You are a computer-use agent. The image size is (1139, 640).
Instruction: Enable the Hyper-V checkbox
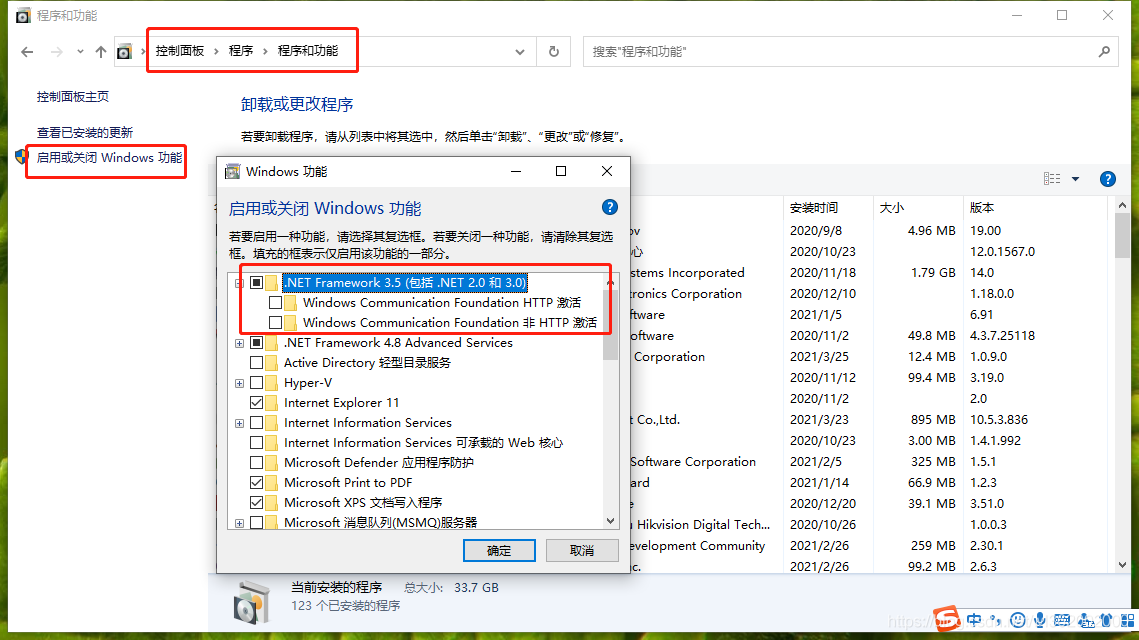(256, 383)
